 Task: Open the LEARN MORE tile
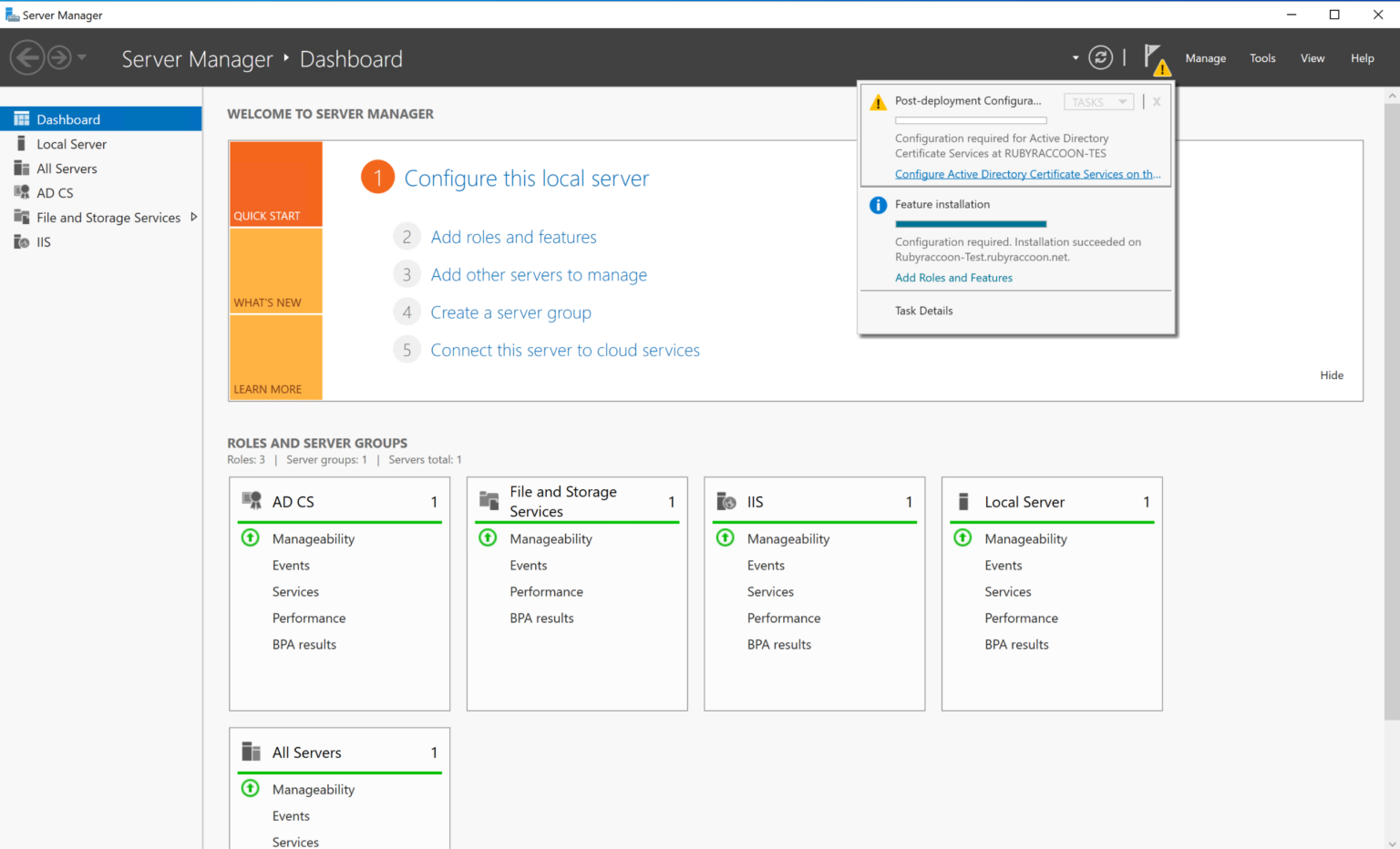[276, 357]
